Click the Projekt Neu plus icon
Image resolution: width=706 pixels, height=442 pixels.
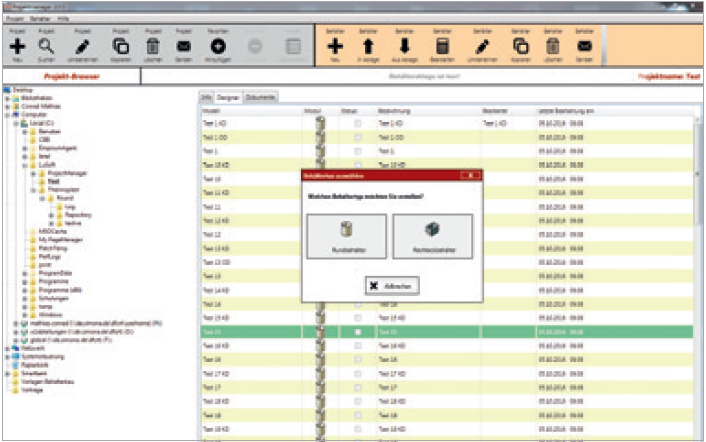coord(16,45)
